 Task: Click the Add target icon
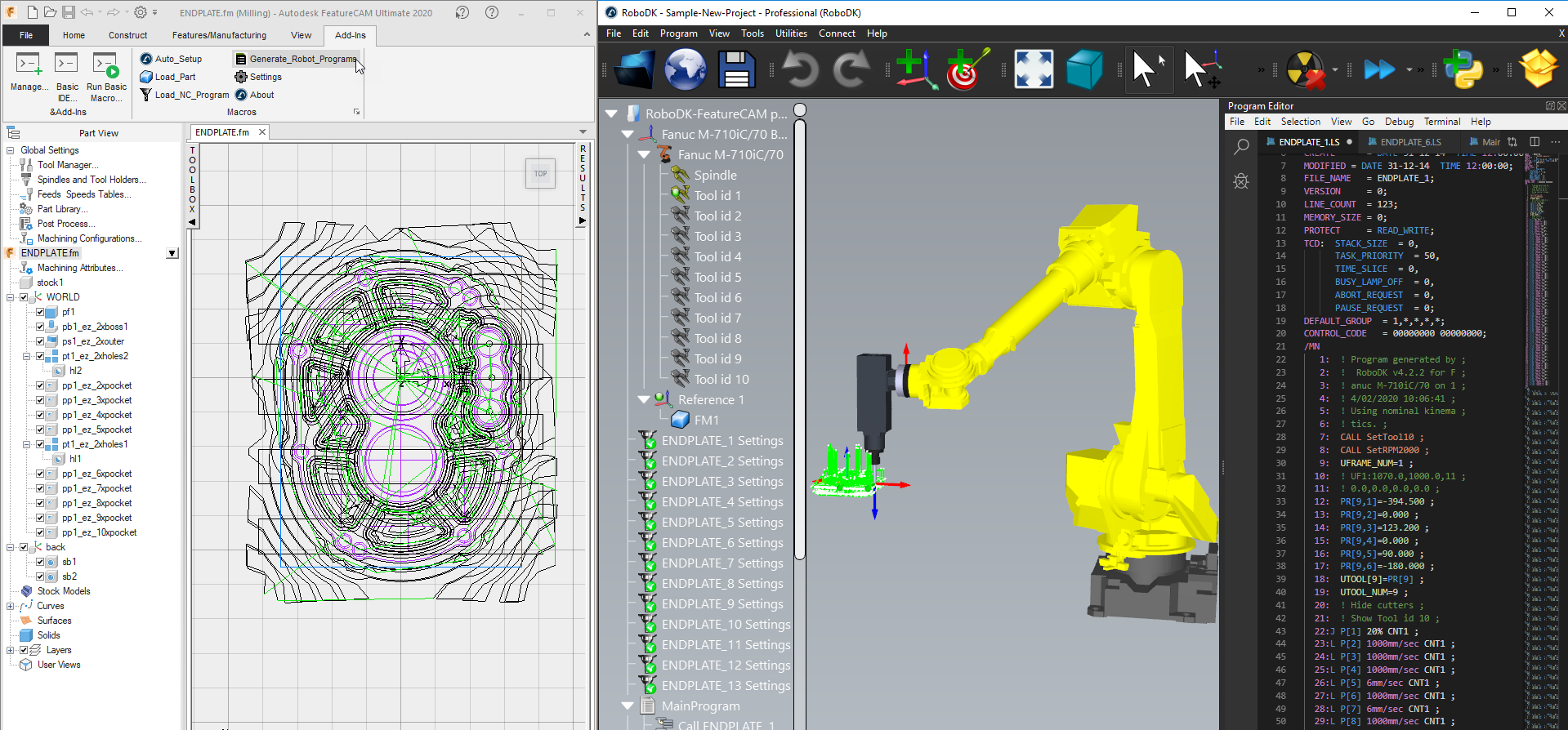[x=967, y=69]
